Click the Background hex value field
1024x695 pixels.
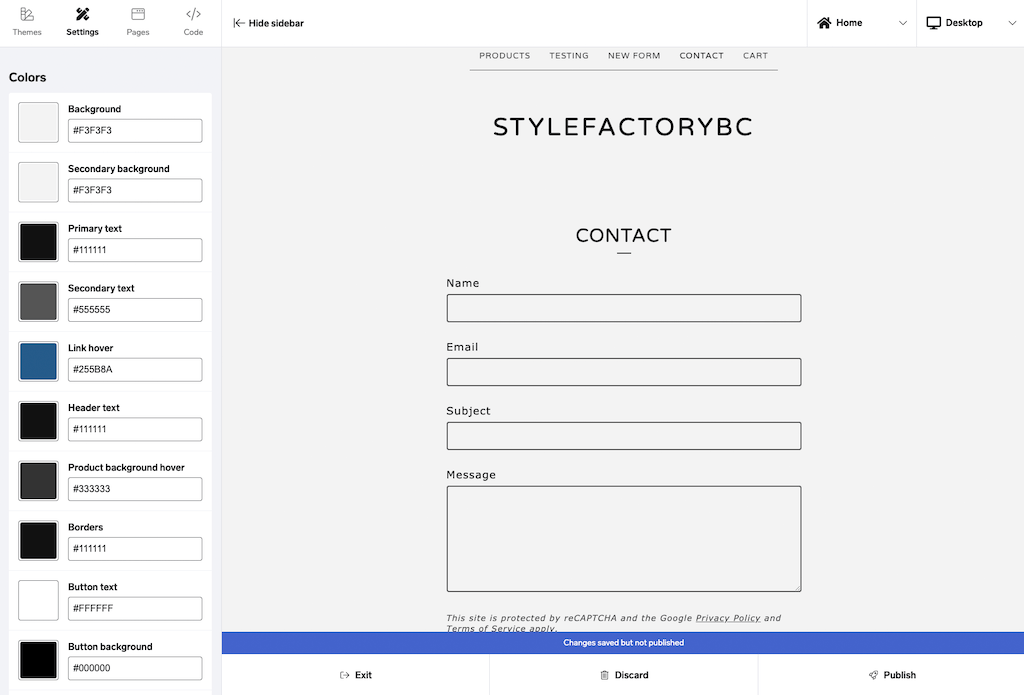pyautogui.click(x=135, y=131)
